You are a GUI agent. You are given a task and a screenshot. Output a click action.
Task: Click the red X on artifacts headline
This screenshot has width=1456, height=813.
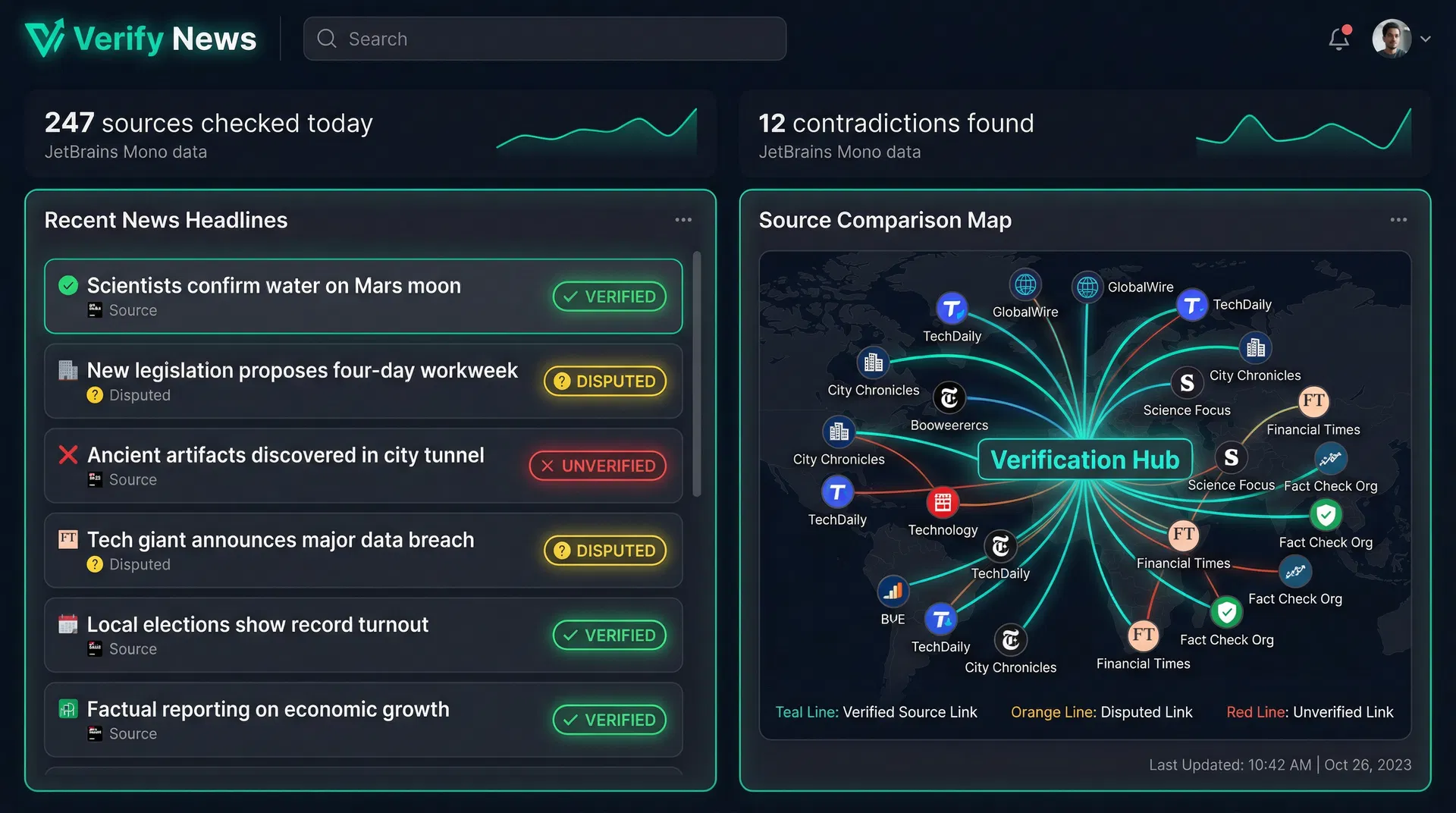67,455
